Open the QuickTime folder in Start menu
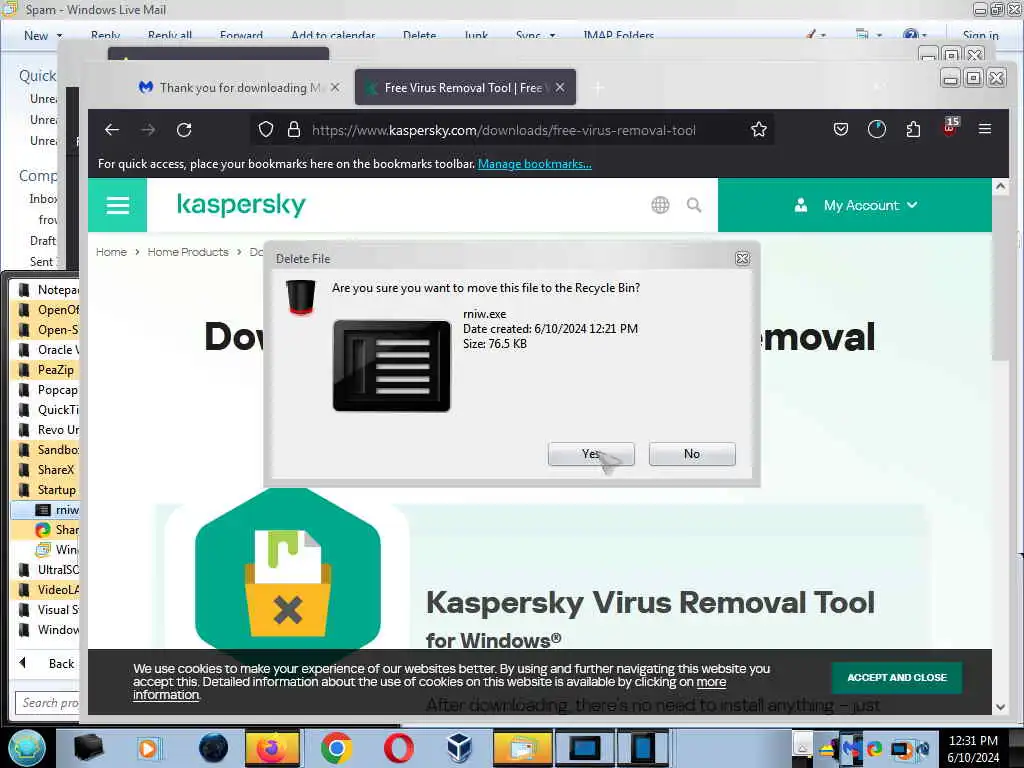This screenshot has height=768, width=1024. [48, 409]
